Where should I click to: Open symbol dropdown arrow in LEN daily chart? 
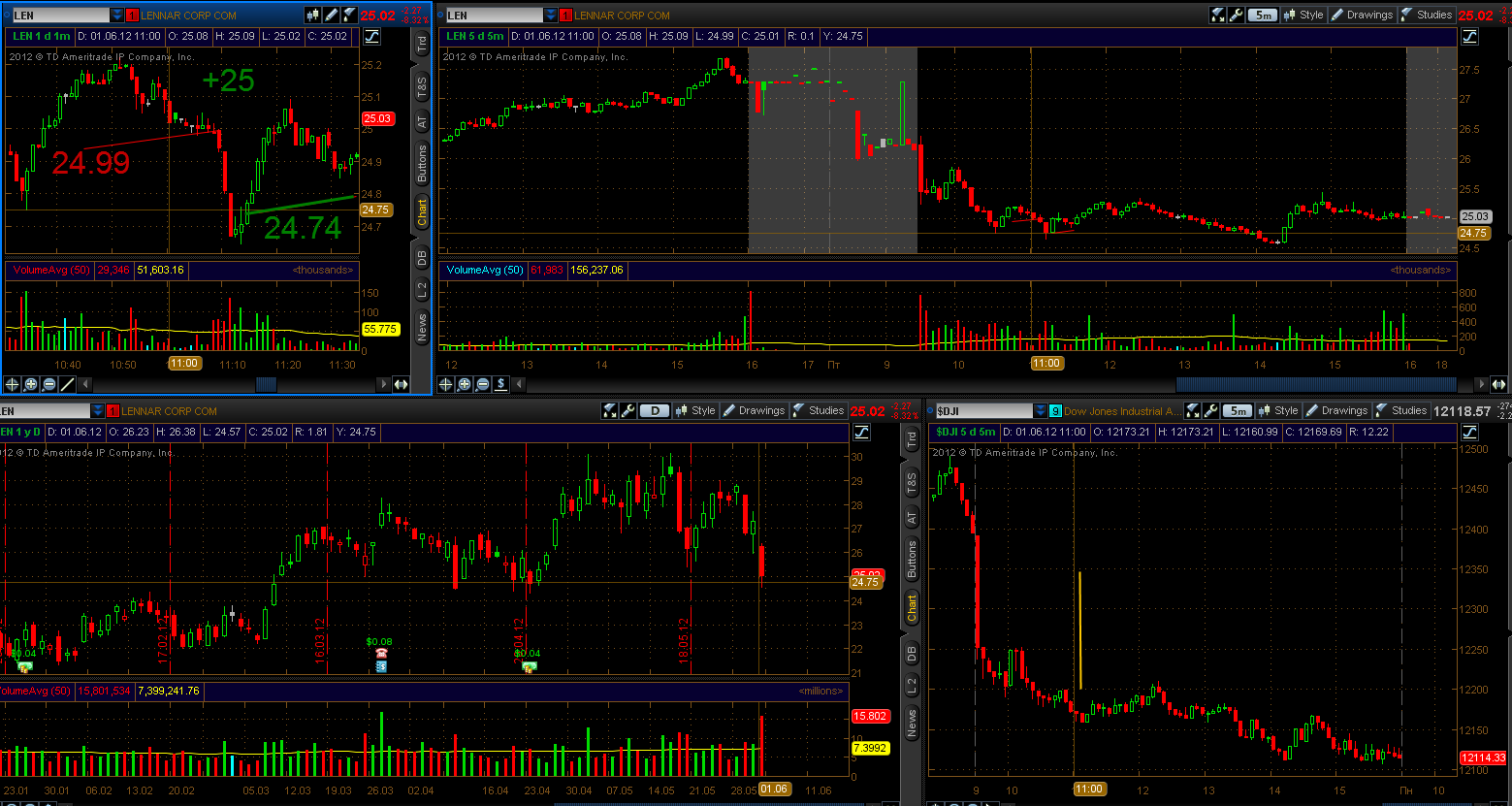98,410
